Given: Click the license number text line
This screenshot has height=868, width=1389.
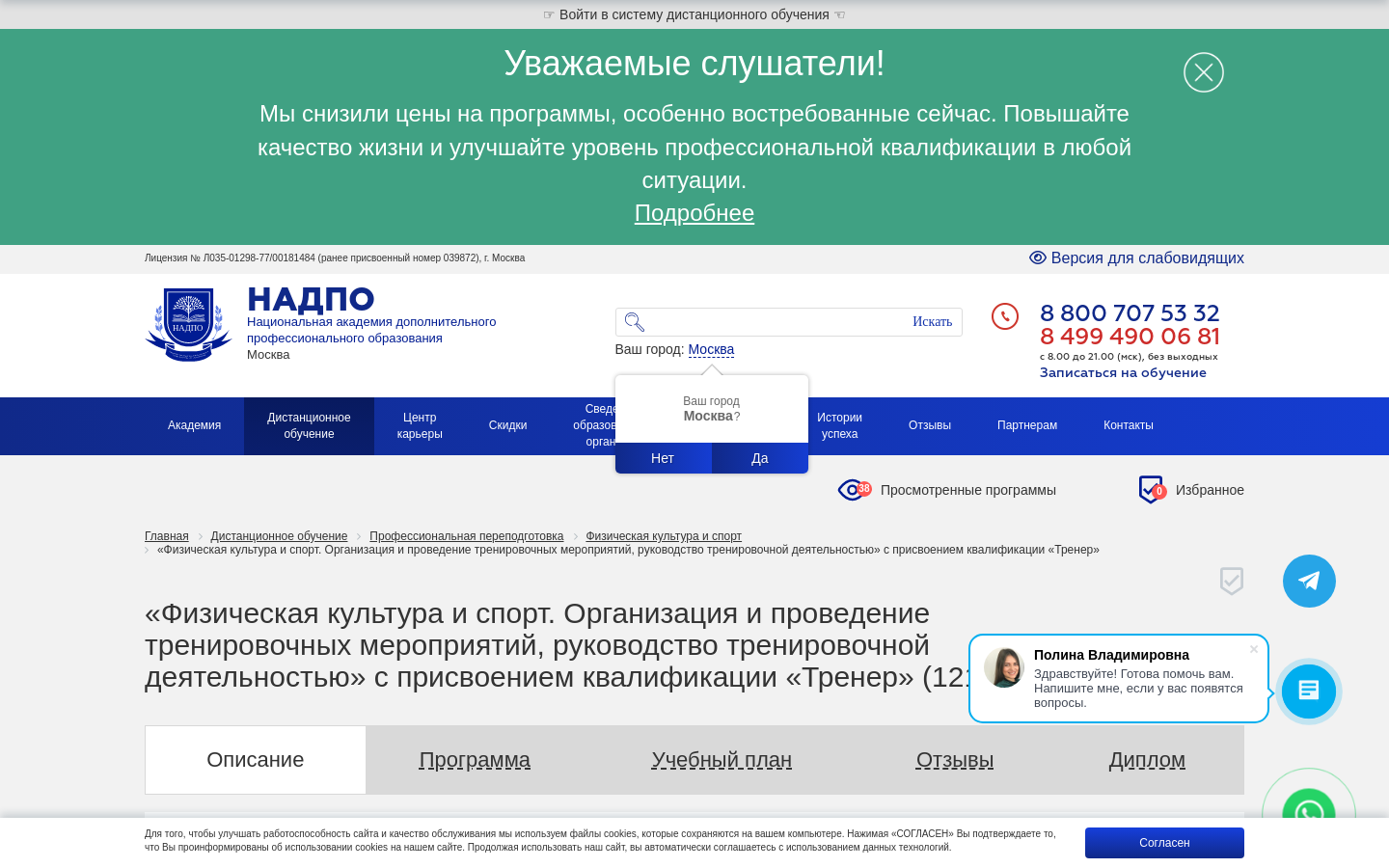Looking at the screenshot, I should pos(335,258).
